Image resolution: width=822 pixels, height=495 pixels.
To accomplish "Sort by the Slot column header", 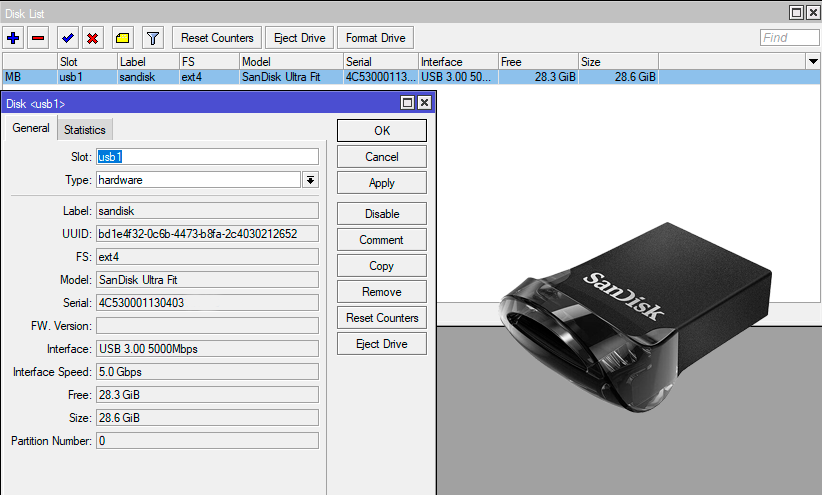I will tap(87, 61).
